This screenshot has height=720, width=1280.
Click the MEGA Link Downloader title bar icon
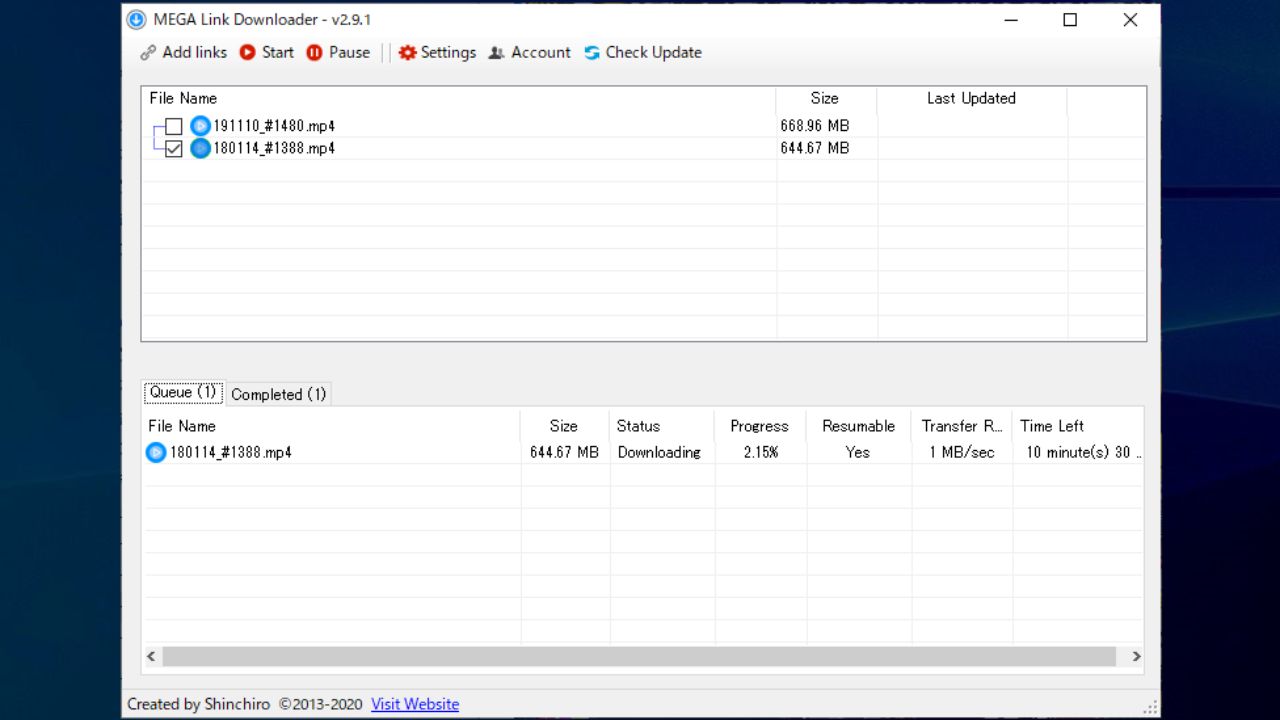(x=136, y=20)
